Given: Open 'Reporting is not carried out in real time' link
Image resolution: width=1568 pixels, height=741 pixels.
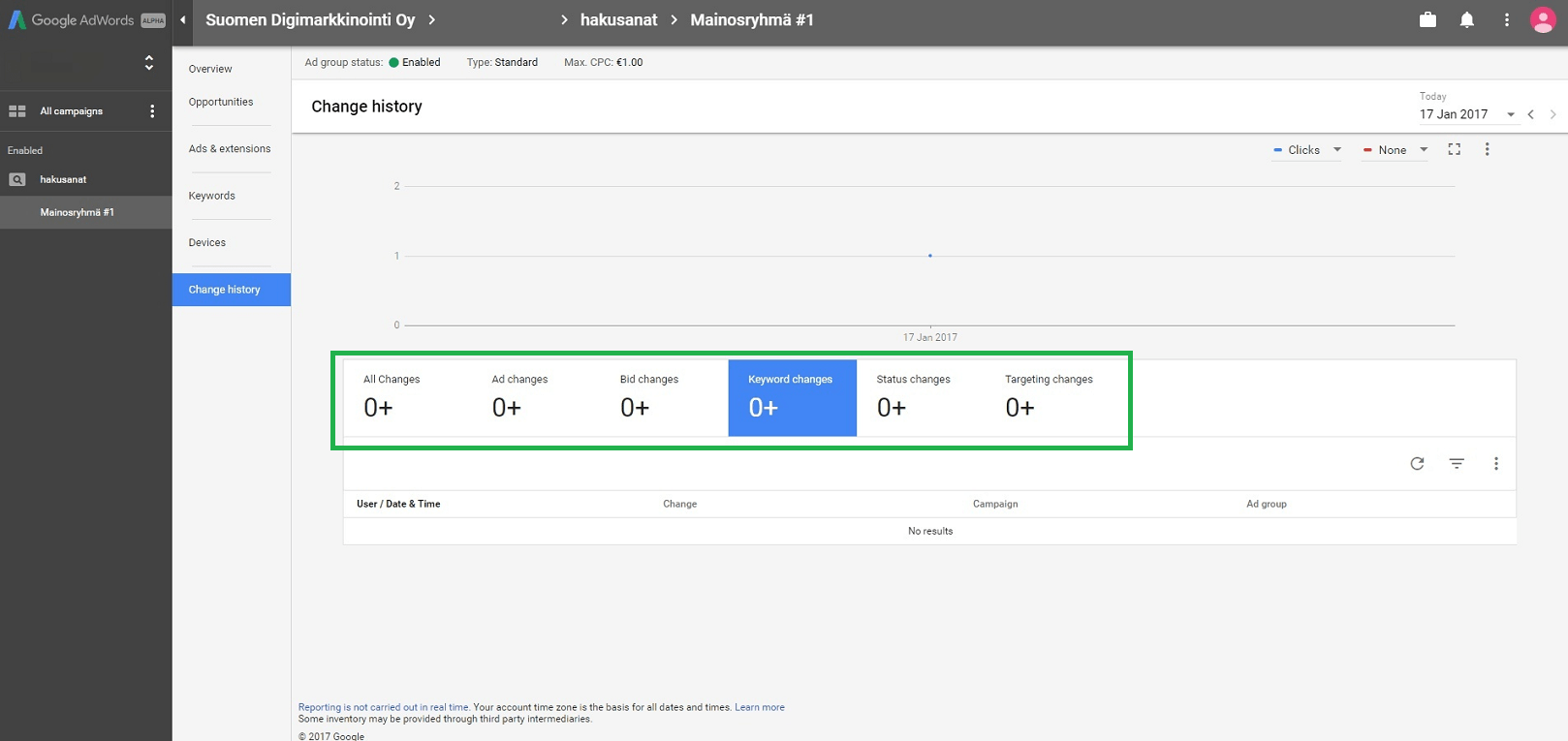Looking at the screenshot, I should click(x=384, y=707).
